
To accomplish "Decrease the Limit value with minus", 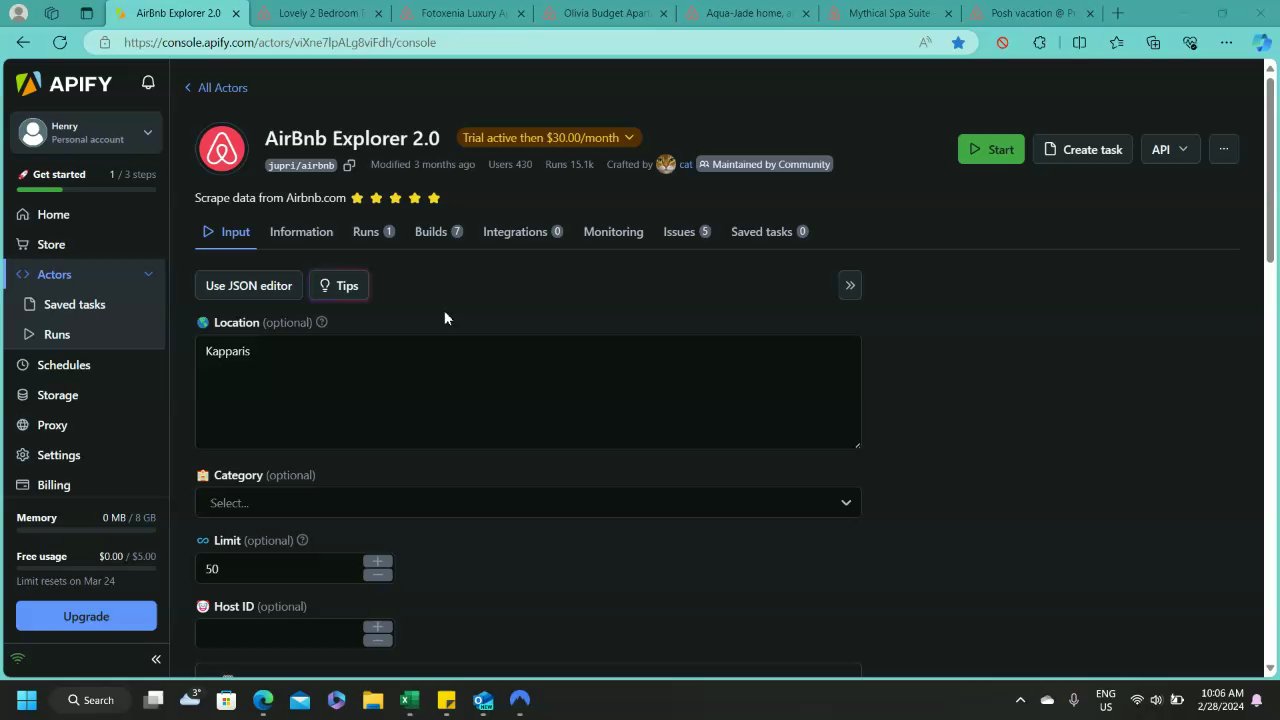I will pos(378,575).
